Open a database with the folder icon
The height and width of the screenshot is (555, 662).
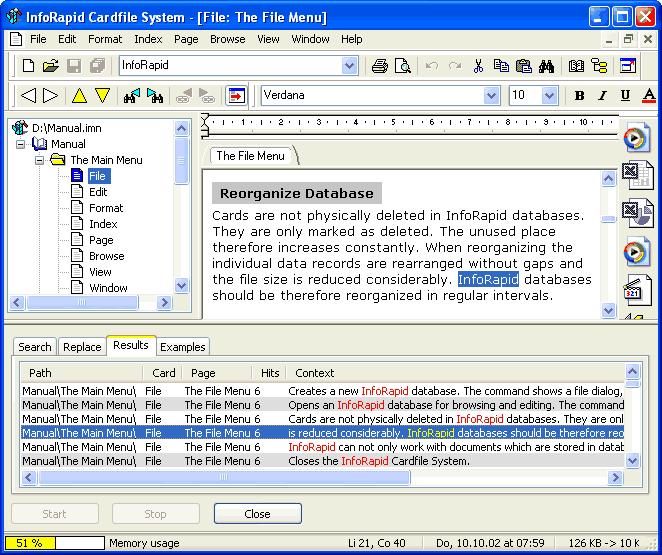[x=51, y=66]
